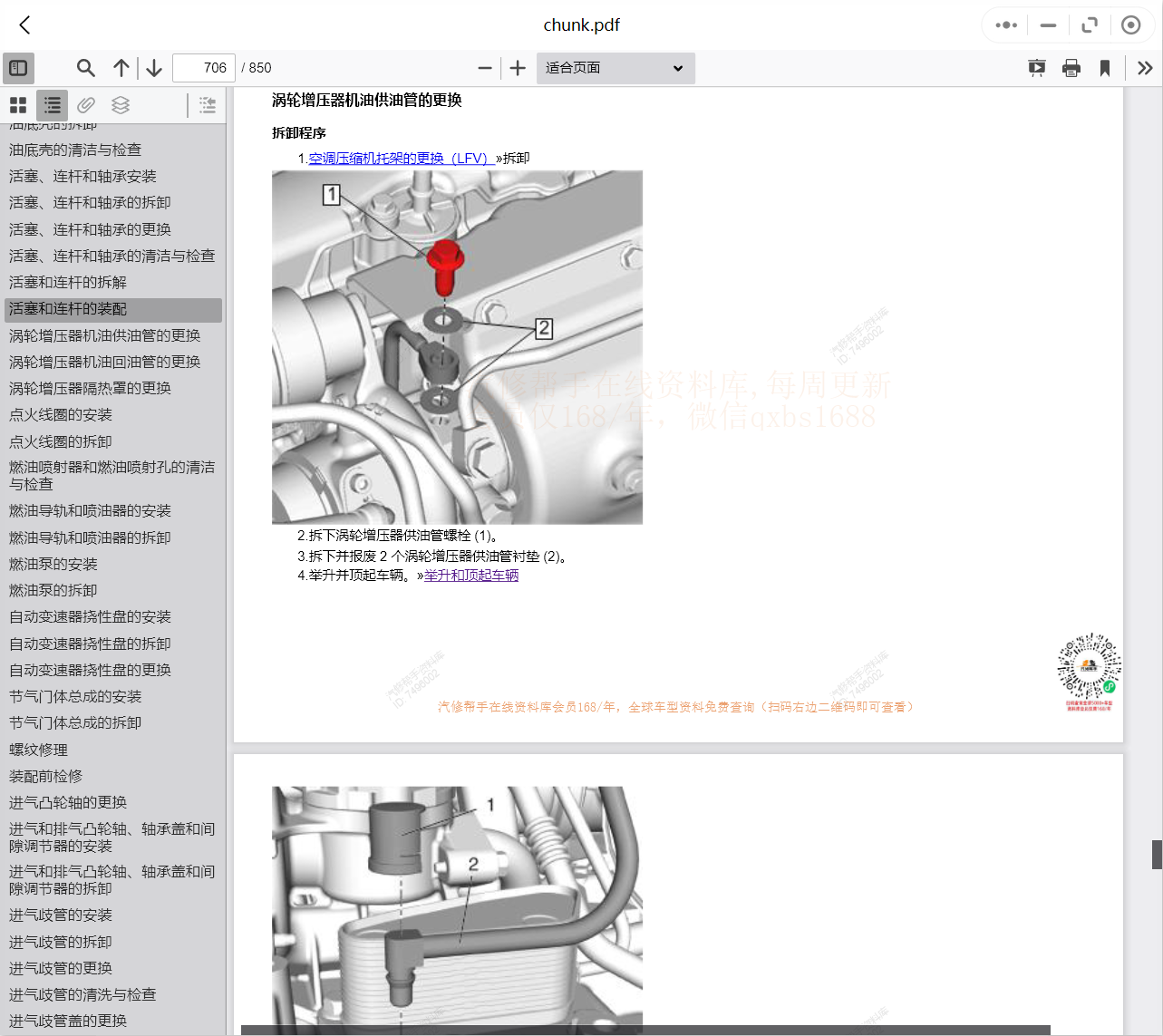The height and width of the screenshot is (1036, 1163).
Task: Add this page to favorites with bookmark icon
Action: pos(1105,67)
